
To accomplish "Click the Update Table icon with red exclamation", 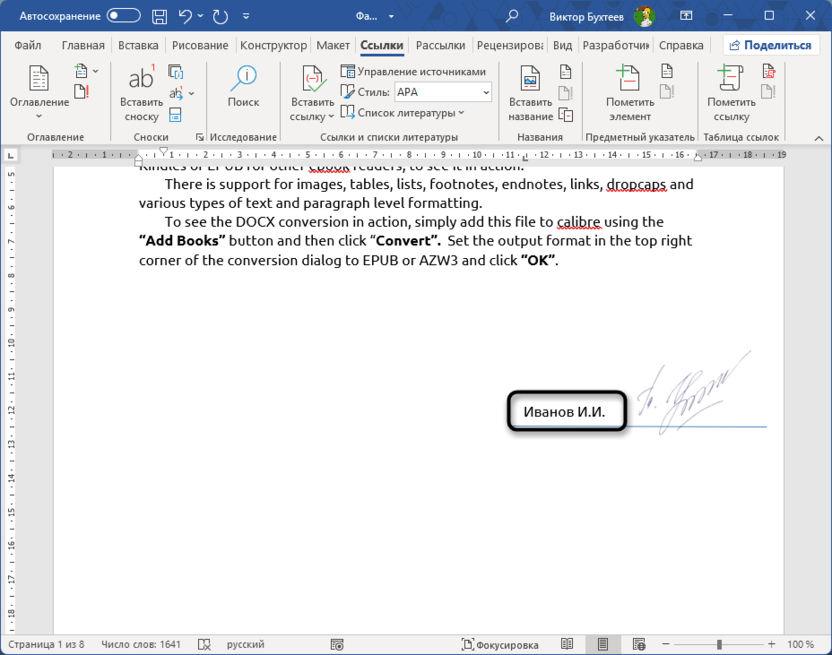I will click(81, 92).
